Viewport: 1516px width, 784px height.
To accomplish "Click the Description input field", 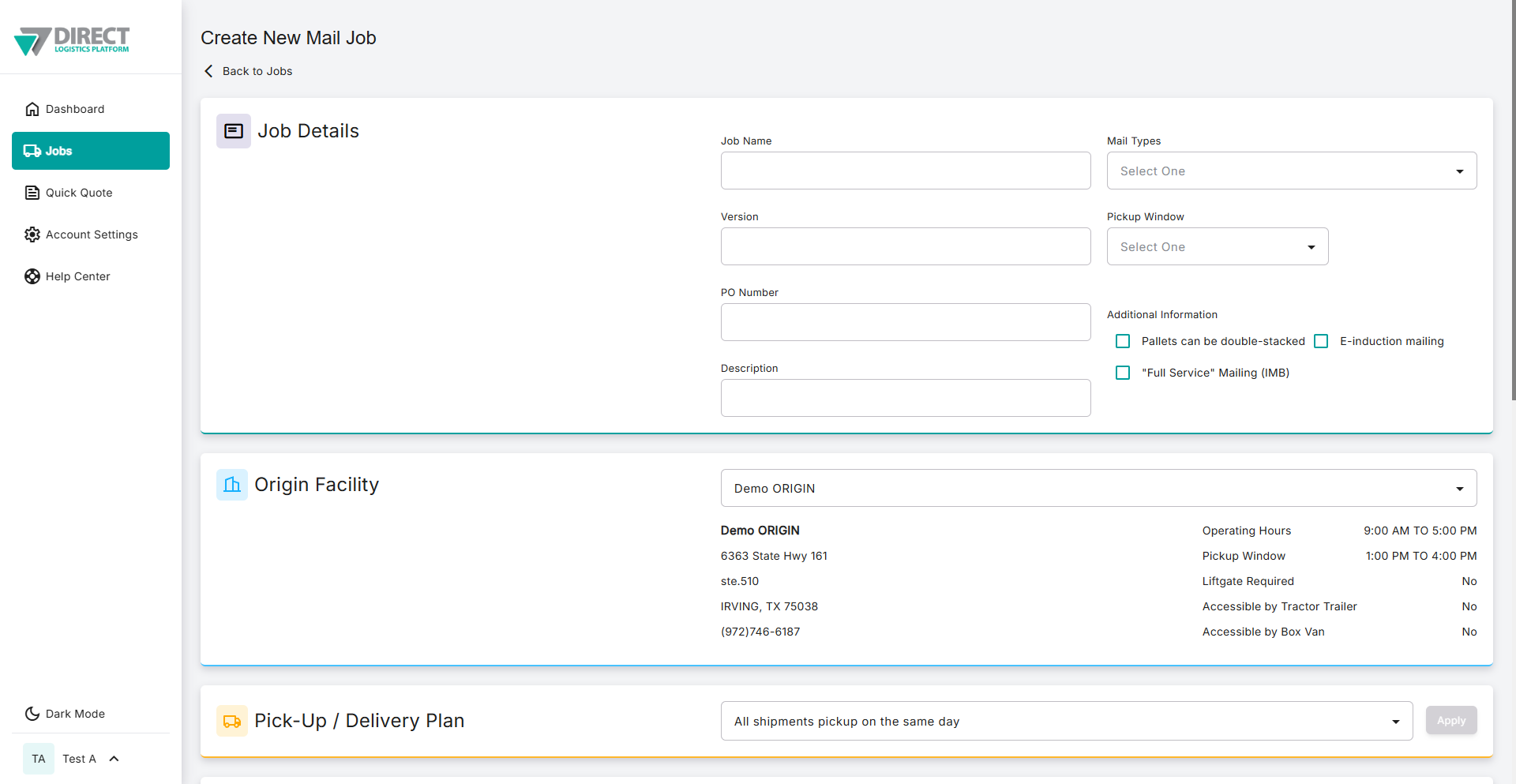I will 906,398.
